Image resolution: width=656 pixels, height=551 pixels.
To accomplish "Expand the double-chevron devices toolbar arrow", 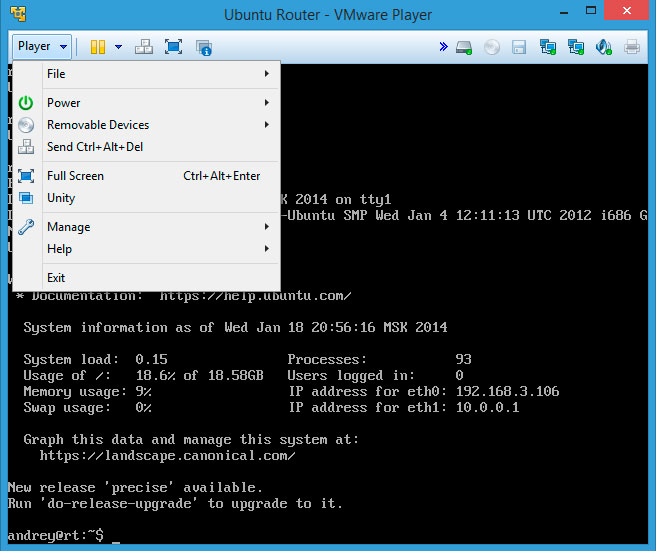I will [x=443, y=46].
